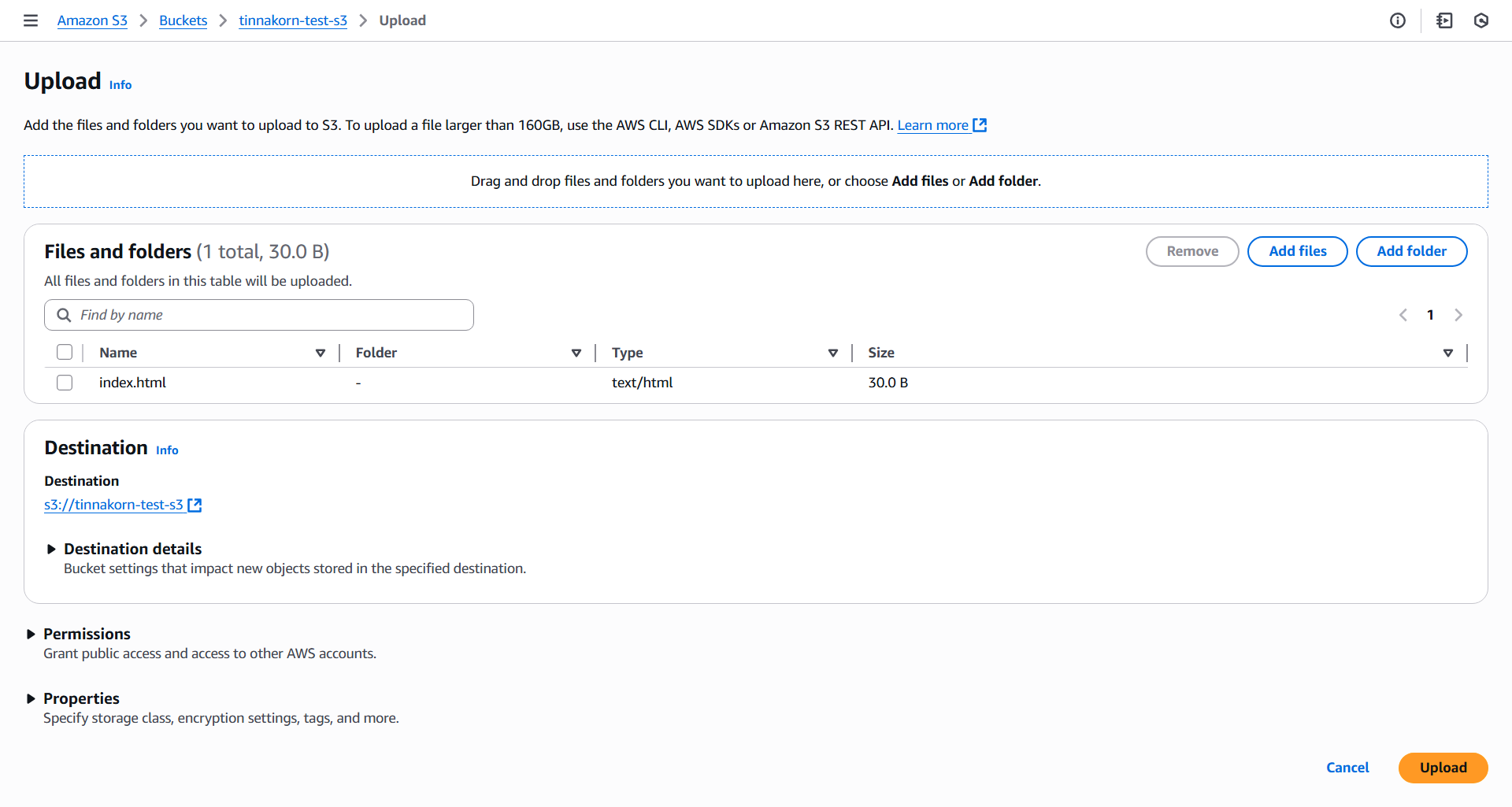Expand the Properties section
Viewport: 1512px width, 807px height.
point(31,698)
